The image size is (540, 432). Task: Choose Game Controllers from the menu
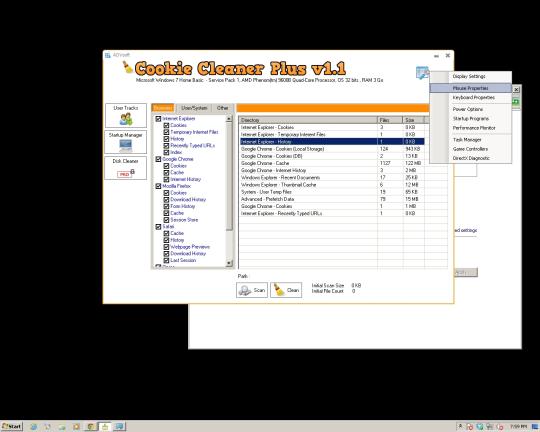pyautogui.click(x=470, y=149)
